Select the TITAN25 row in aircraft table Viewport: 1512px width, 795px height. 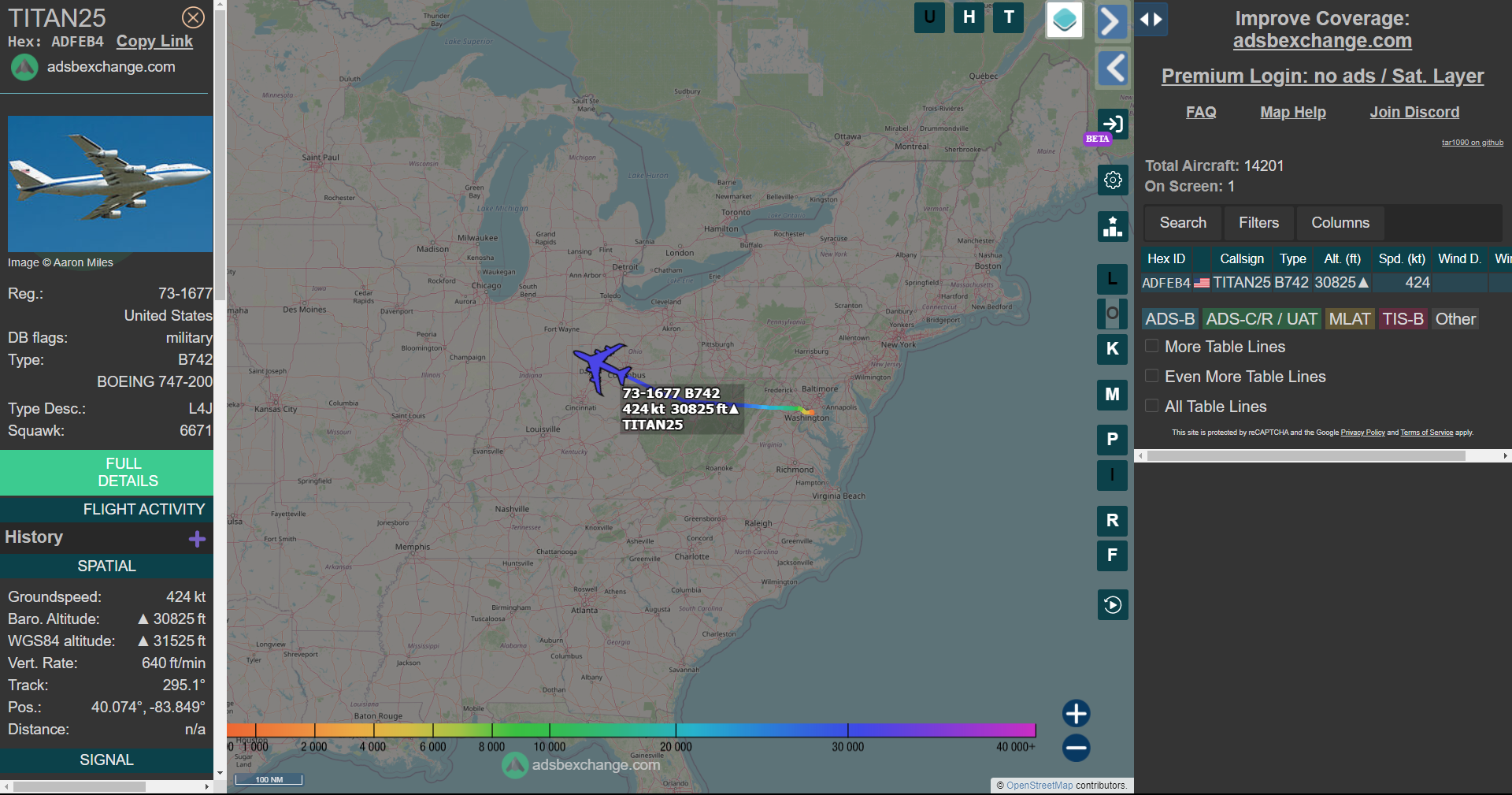[1326, 282]
